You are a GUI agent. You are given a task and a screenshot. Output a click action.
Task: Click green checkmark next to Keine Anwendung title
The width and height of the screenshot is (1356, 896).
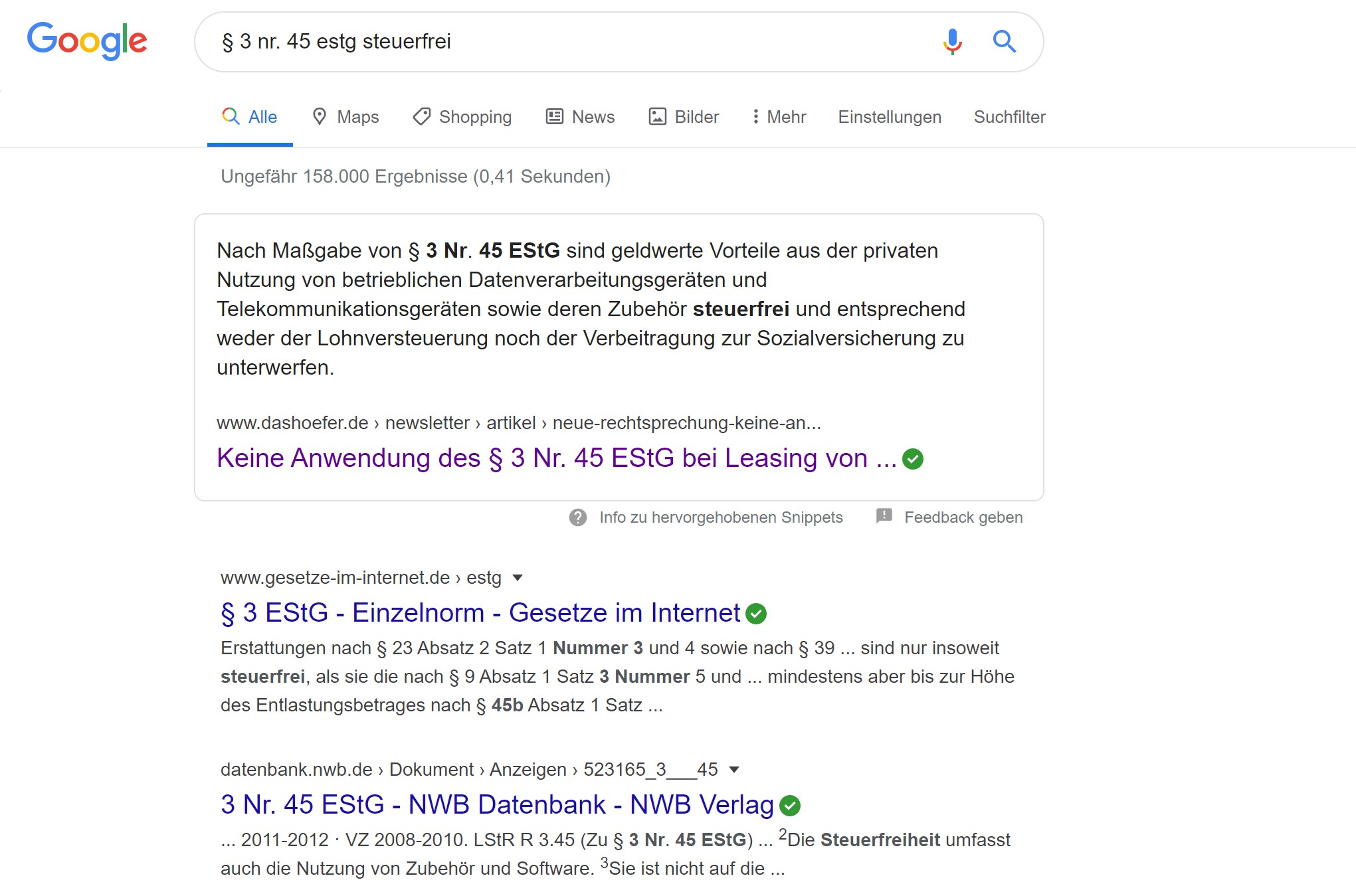[x=913, y=459]
